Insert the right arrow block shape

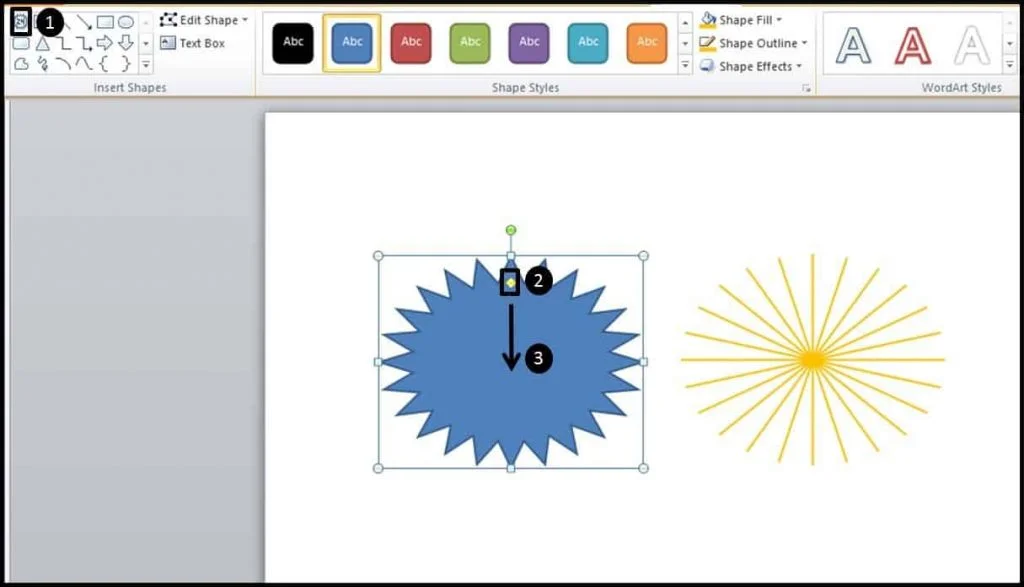[x=104, y=43]
